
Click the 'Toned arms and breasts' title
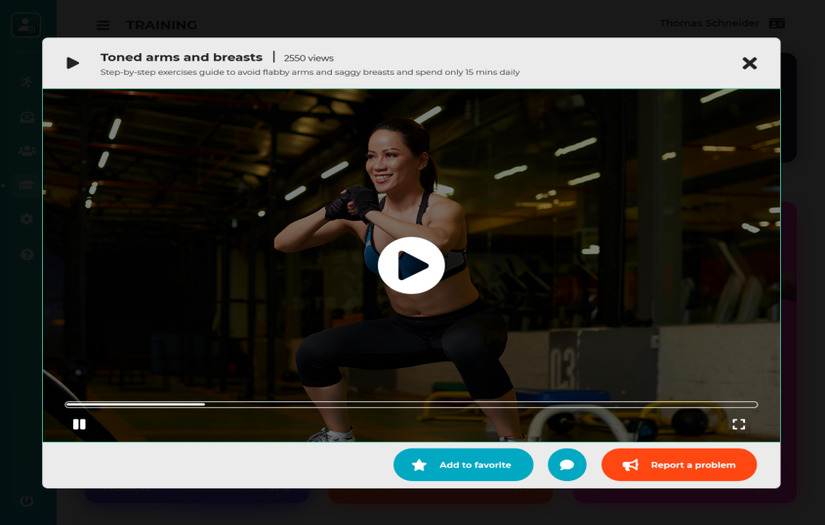click(x=182, y=57)
